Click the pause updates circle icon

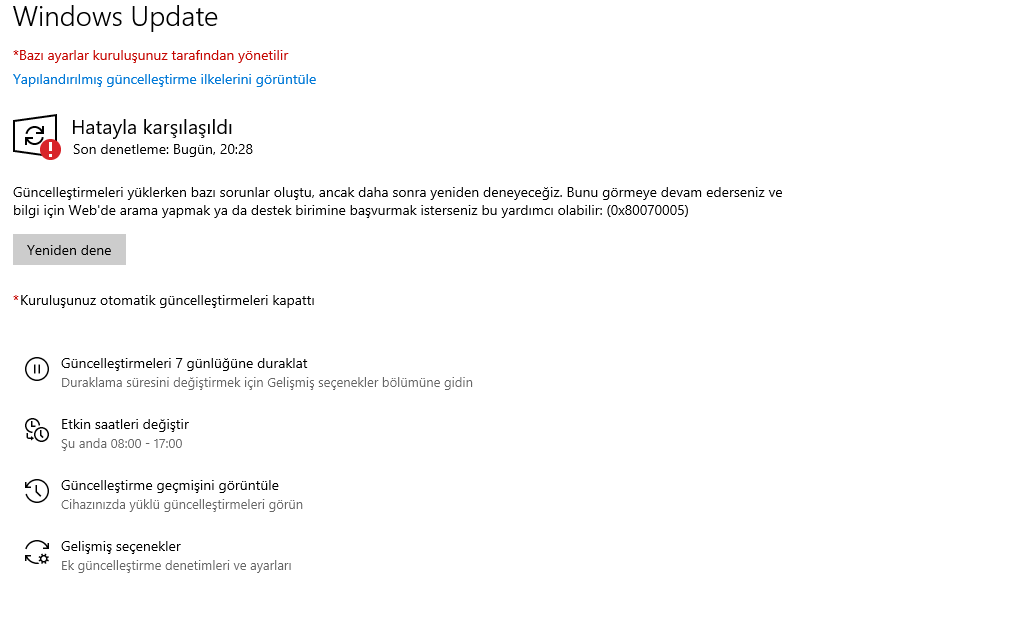[37, 369]
